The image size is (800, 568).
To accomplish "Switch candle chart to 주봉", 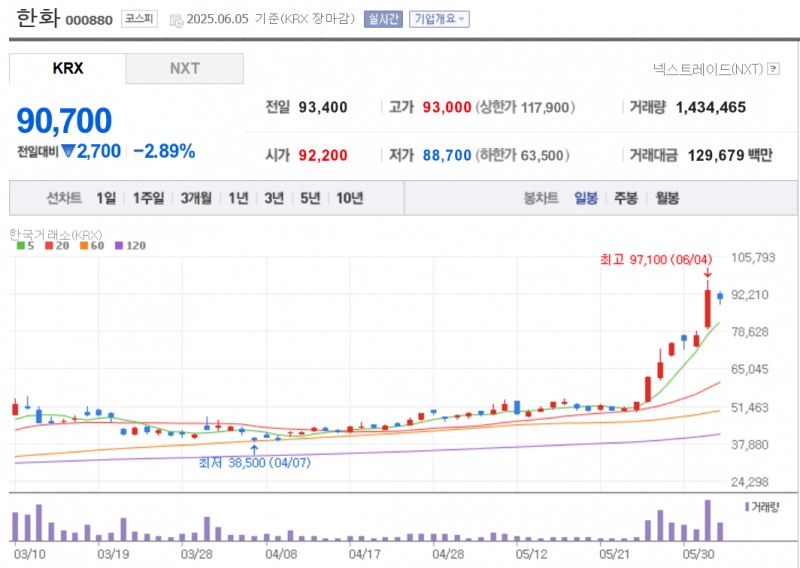I will tap(626, 198).
